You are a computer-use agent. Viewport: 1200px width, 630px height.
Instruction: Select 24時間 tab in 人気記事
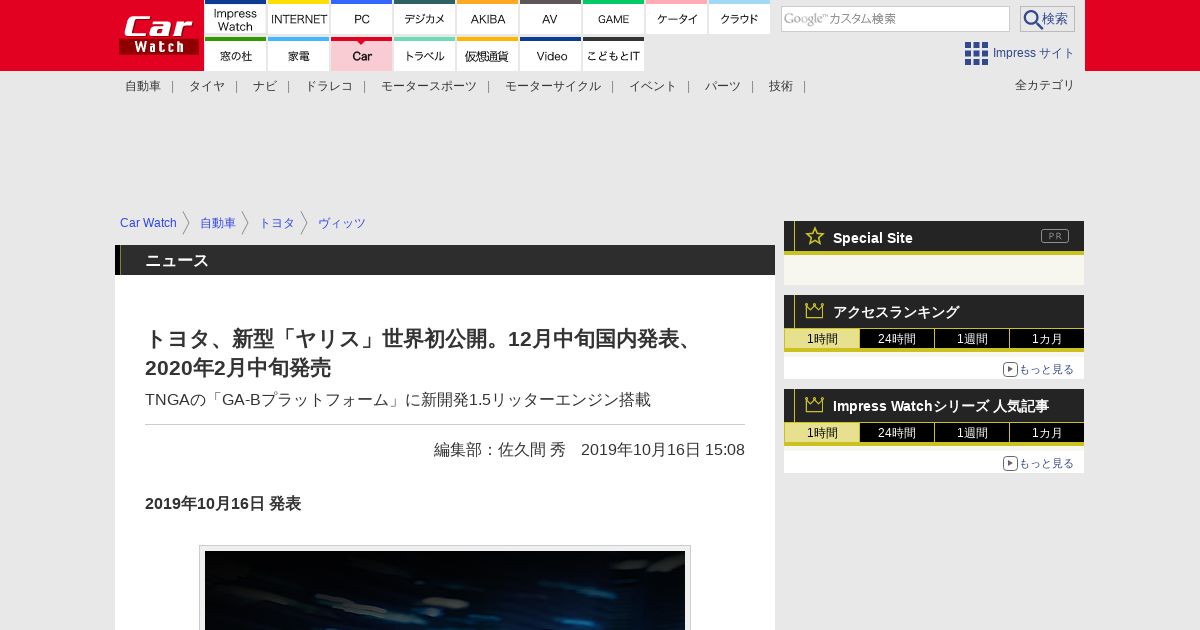point(897,433)
